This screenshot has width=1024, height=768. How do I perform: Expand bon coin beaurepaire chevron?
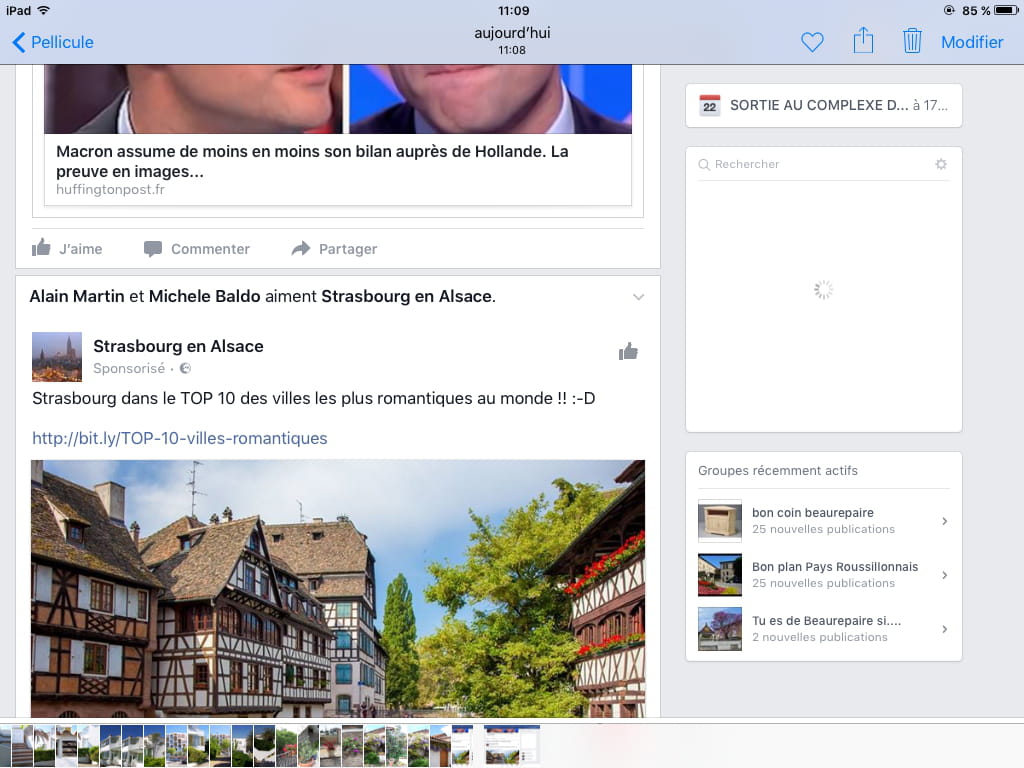click(944, 521)
